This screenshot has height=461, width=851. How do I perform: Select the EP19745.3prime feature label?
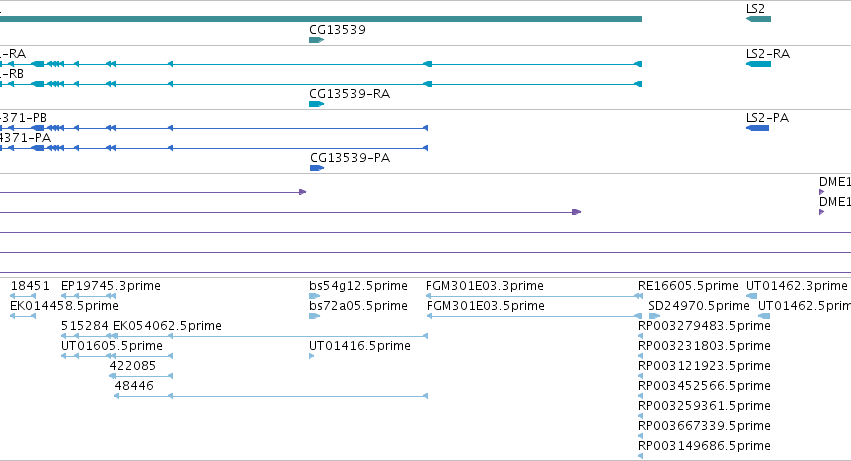tap(111, 286)
